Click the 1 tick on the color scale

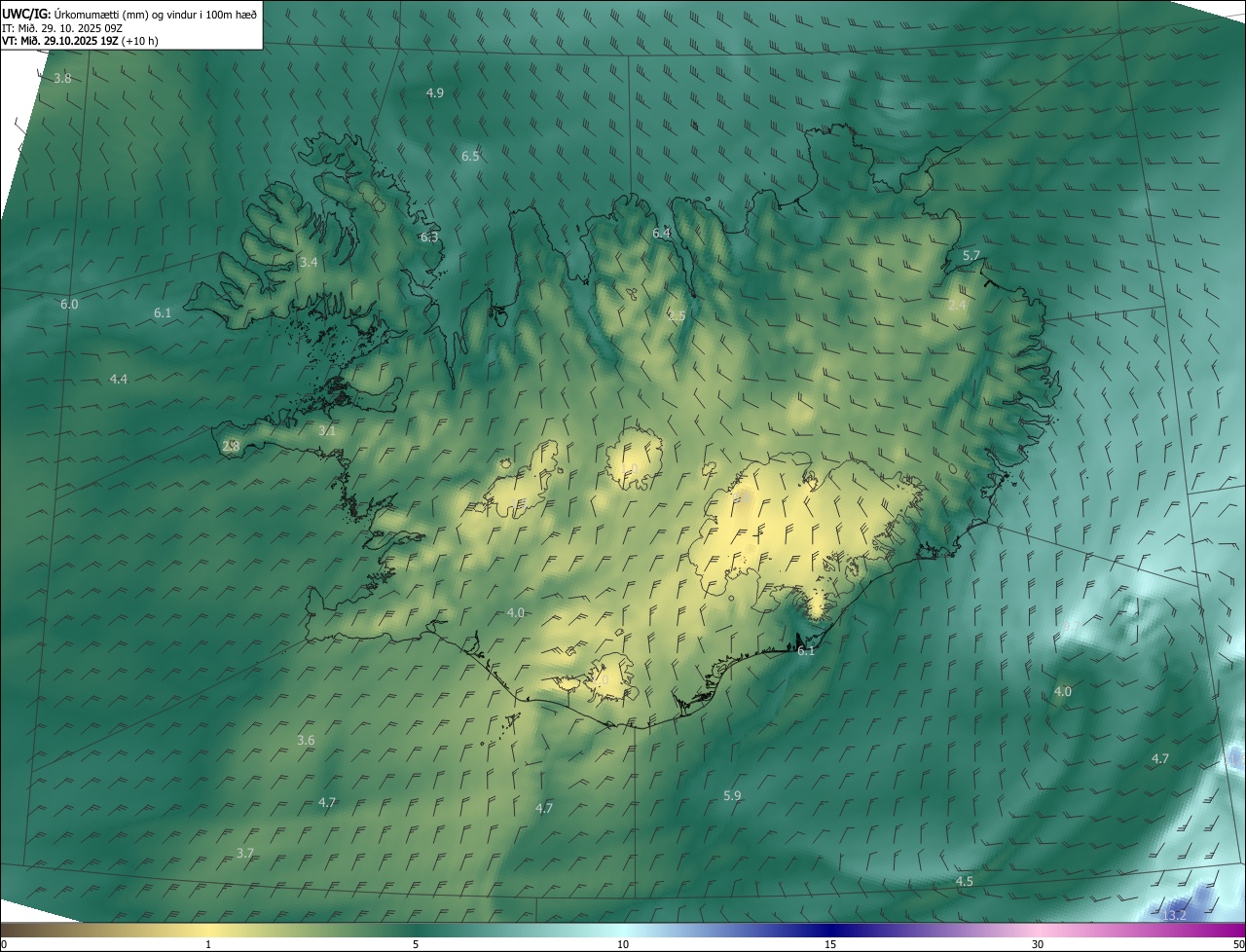coord(208,944)
